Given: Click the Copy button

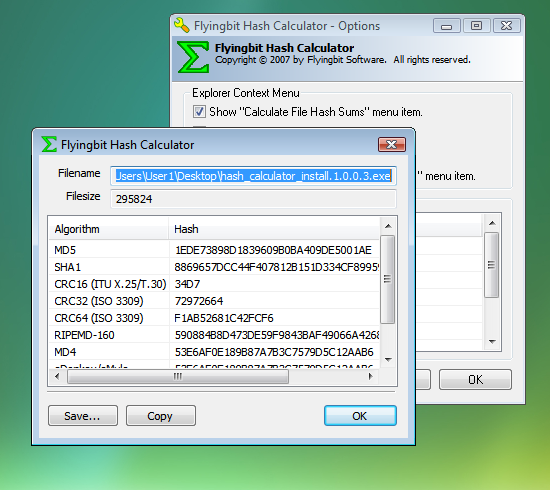Looking at the screenshot, I should [161, 416].
